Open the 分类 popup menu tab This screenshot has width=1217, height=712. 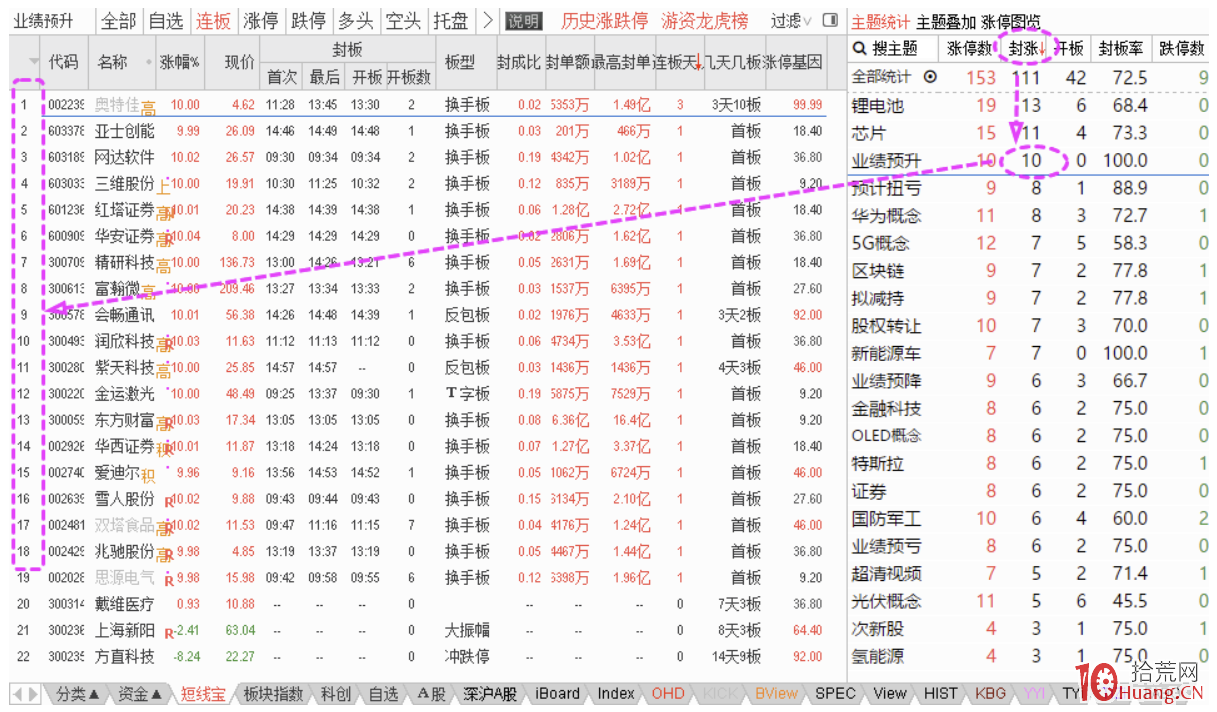click(78, 694)
